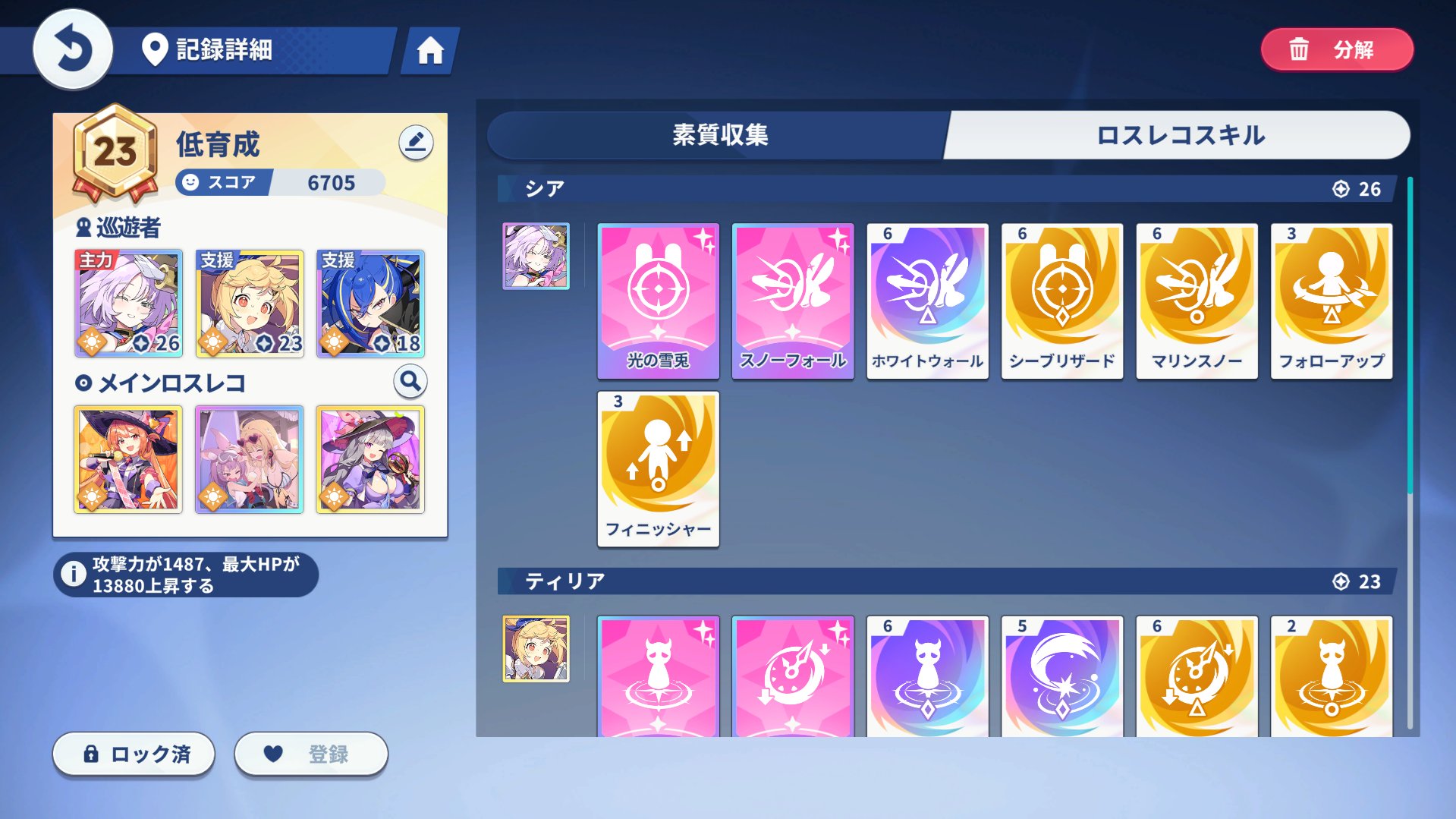Select the シーブリザード skill card
Image resolution: width=1456 pixels, height=819 pixels.
click(1062, 301)
